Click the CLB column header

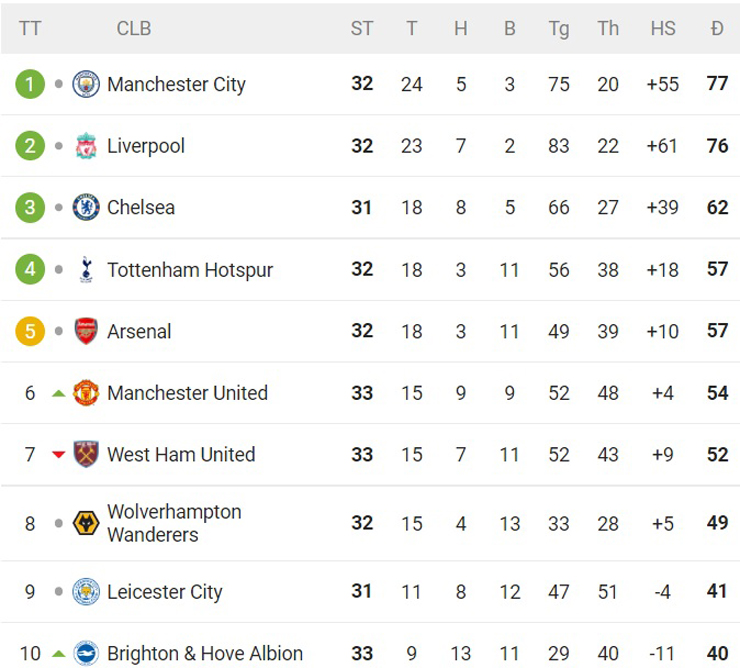point(134,29)
